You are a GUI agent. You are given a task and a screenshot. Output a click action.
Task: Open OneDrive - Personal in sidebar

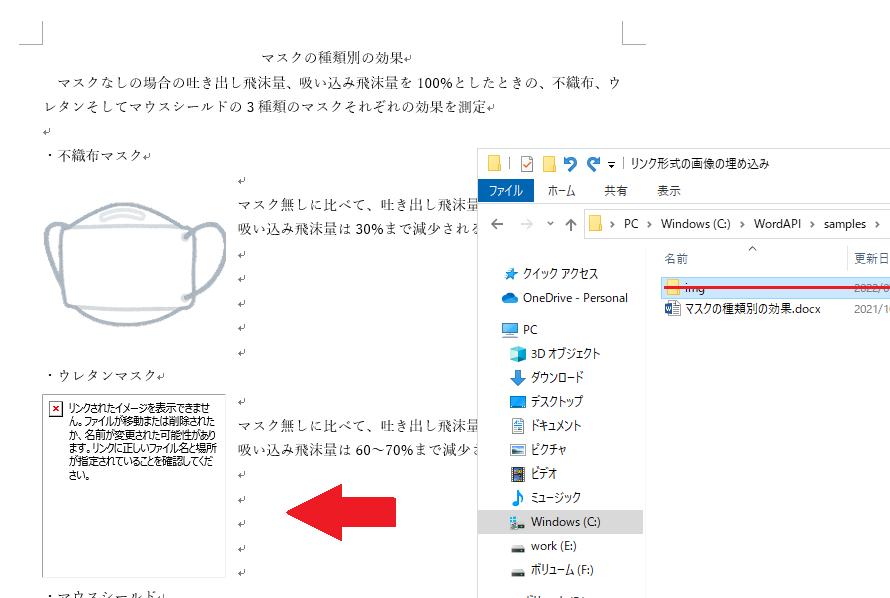pyautogui.click(x=575, y=298)
